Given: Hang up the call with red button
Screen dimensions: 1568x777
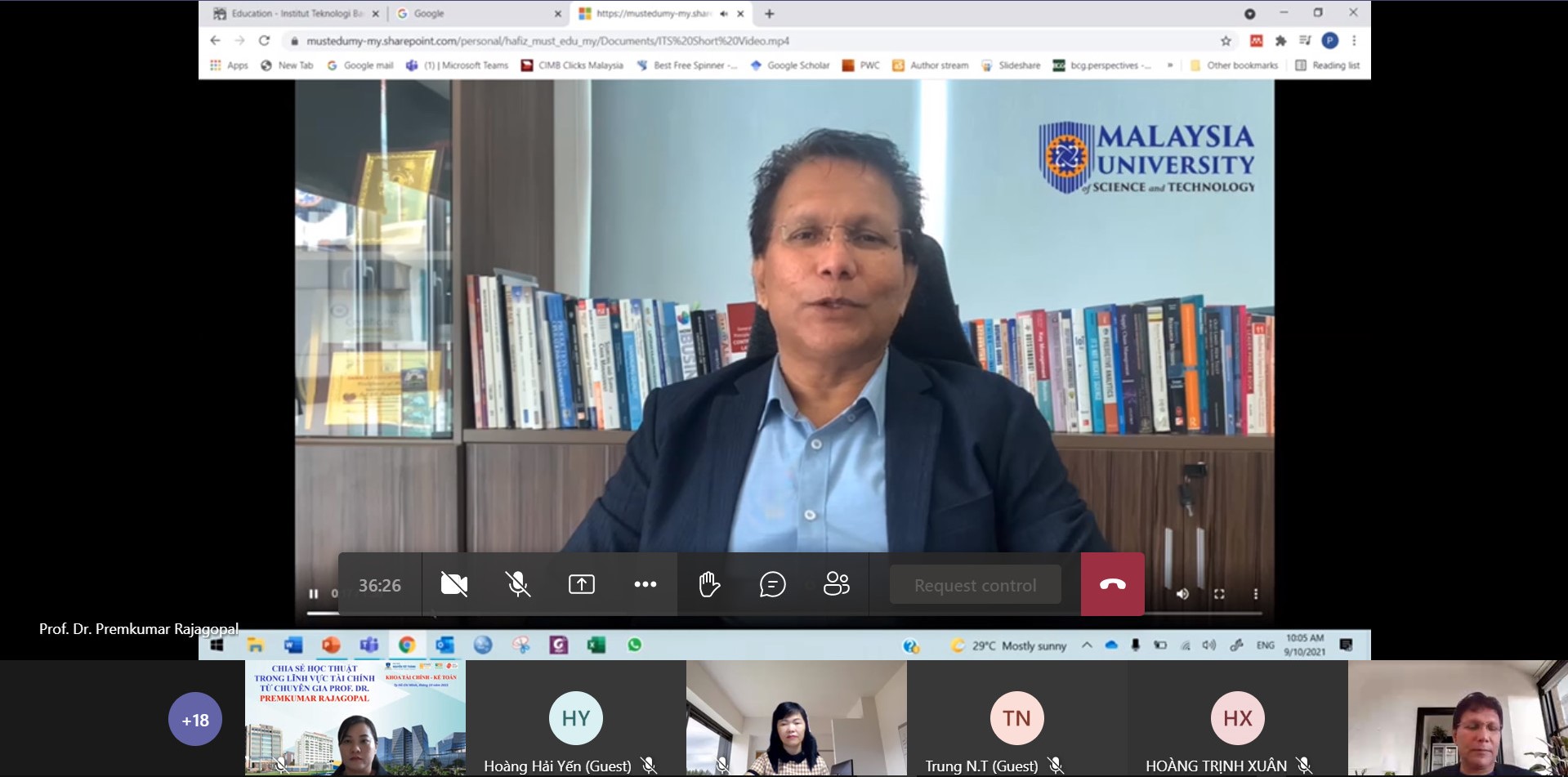Looking at the screenshot, I should coord(1112,584).
